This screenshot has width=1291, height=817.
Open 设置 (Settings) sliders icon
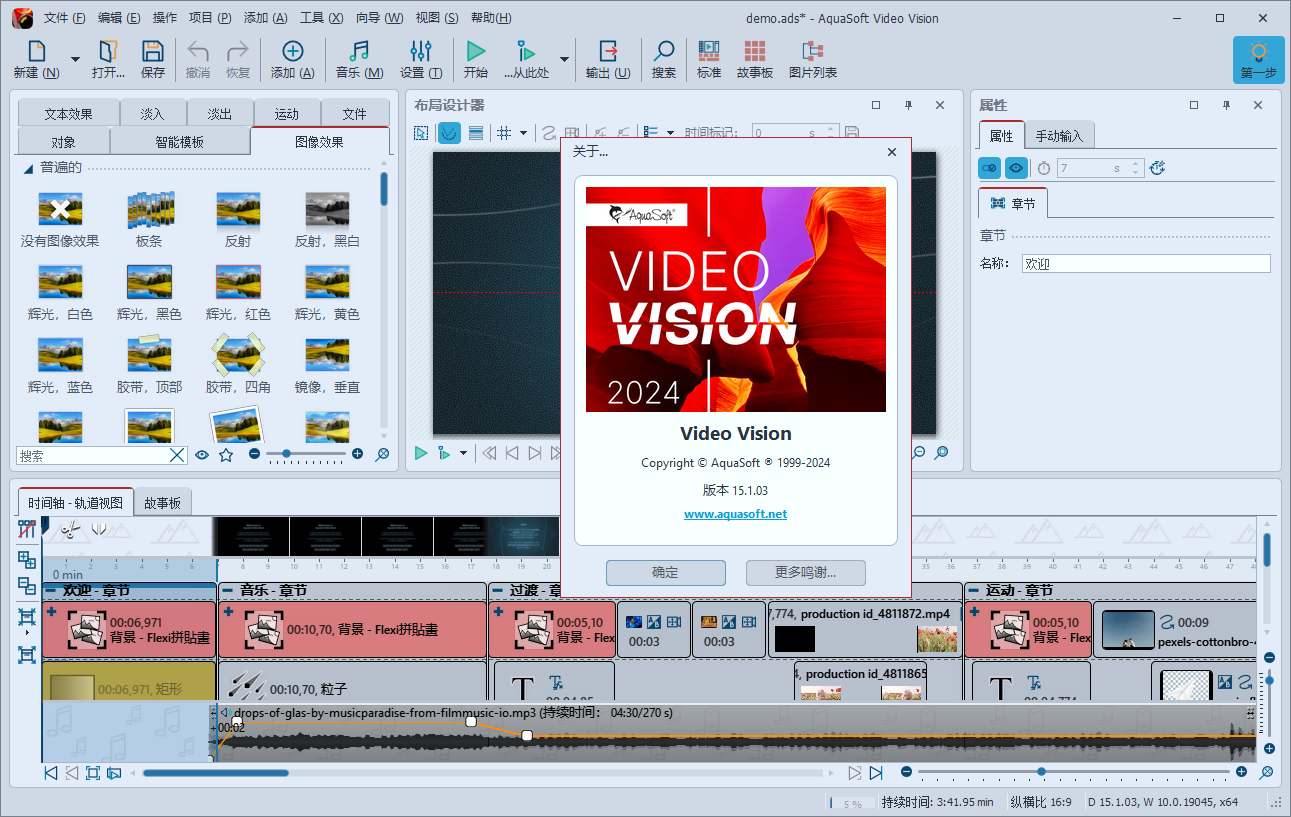click(x=421, y=52)
